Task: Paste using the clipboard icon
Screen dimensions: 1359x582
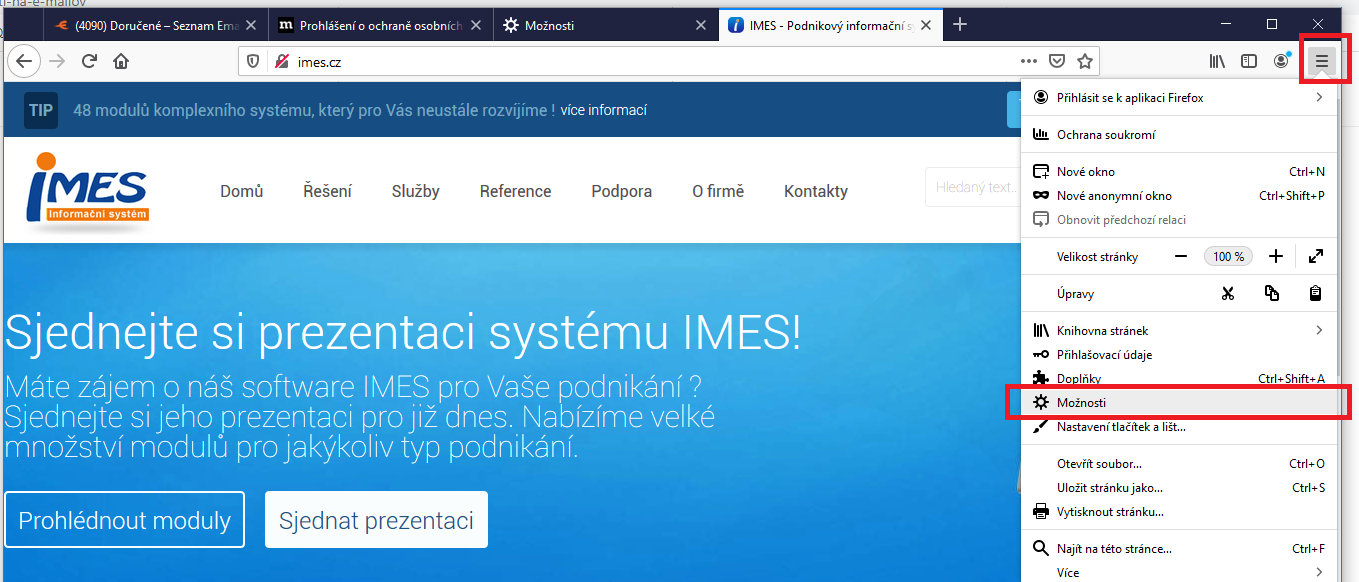Action: coord(1316,294)
